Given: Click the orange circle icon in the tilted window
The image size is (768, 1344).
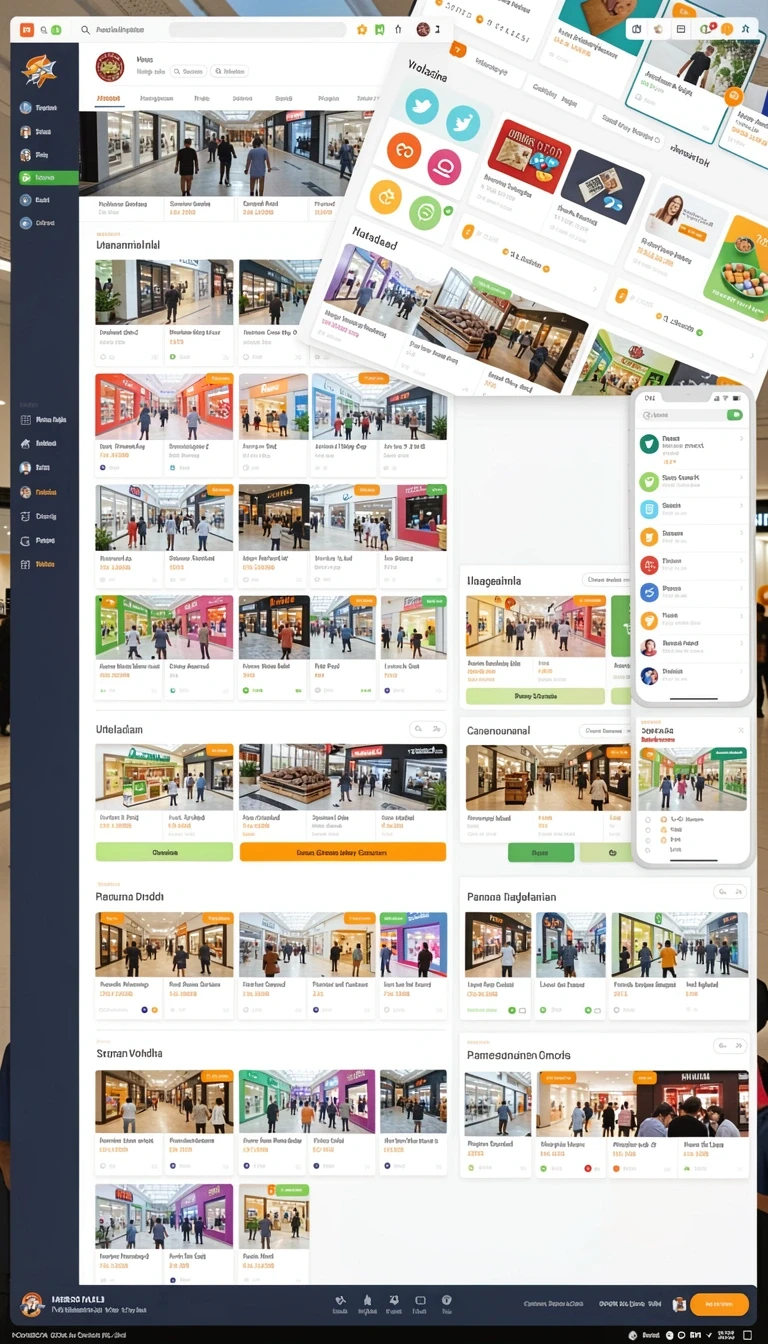Looking at the screenshot, I should (404, 150).
